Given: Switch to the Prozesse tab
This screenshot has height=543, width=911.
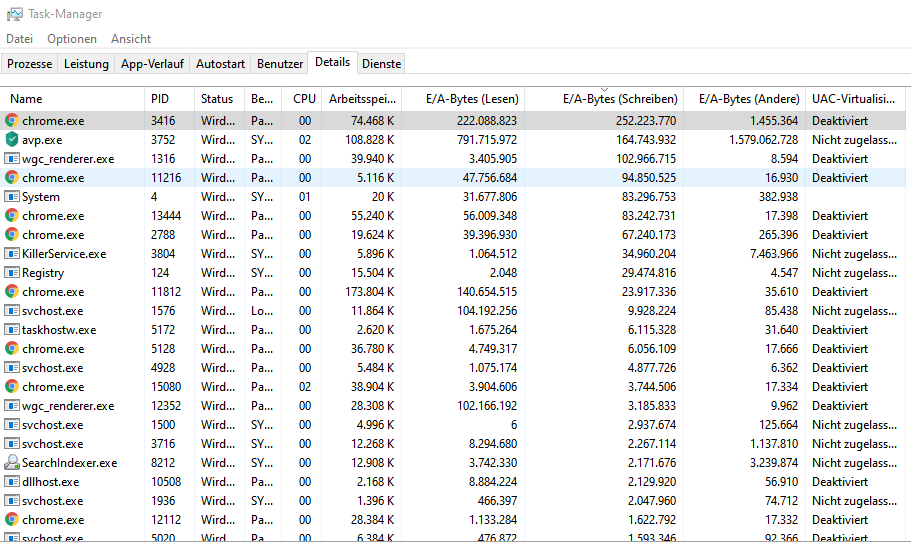Looking at the screenshot, I should click(x=30, y=64).
